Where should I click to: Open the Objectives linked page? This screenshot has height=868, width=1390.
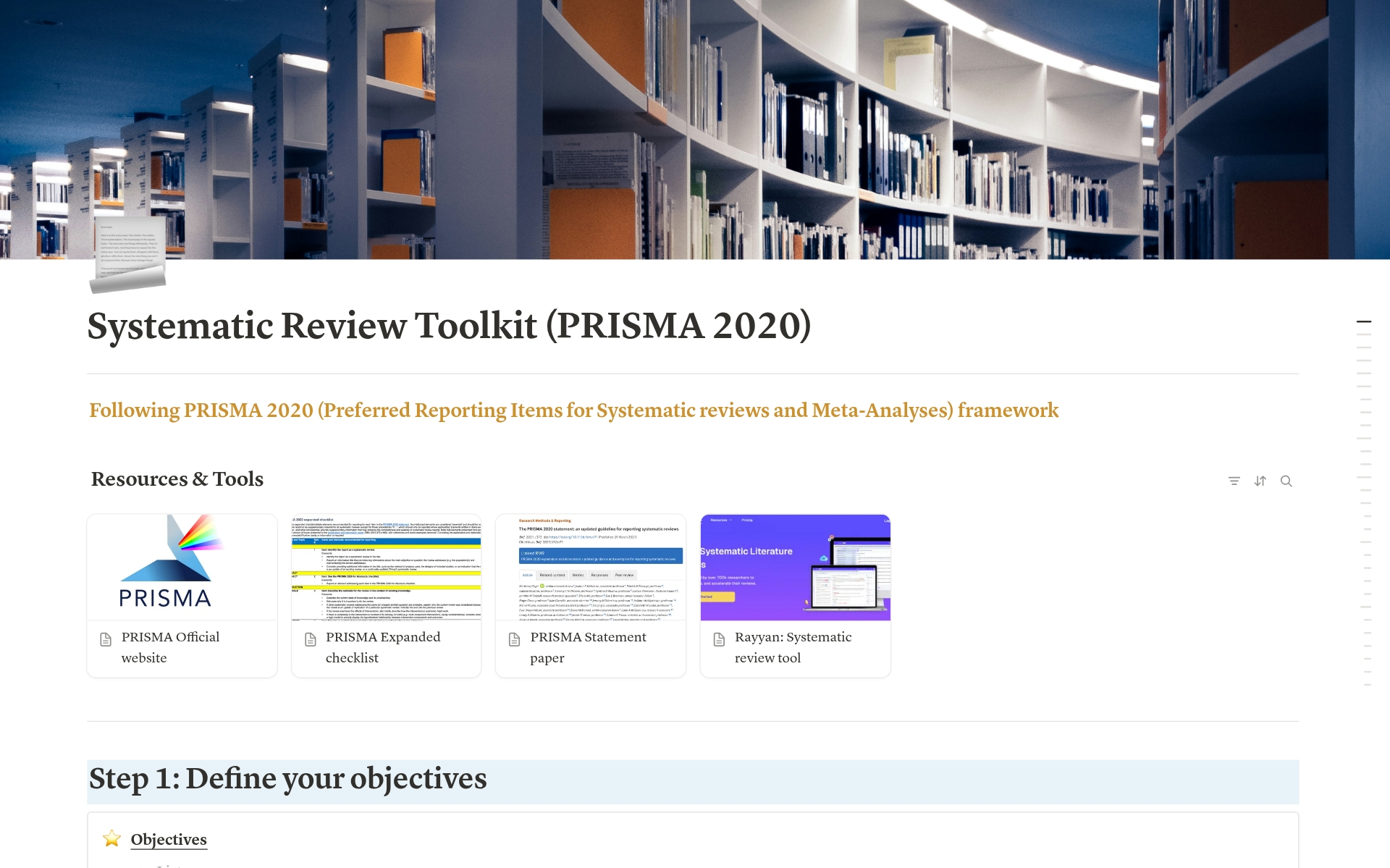point(169,839)
